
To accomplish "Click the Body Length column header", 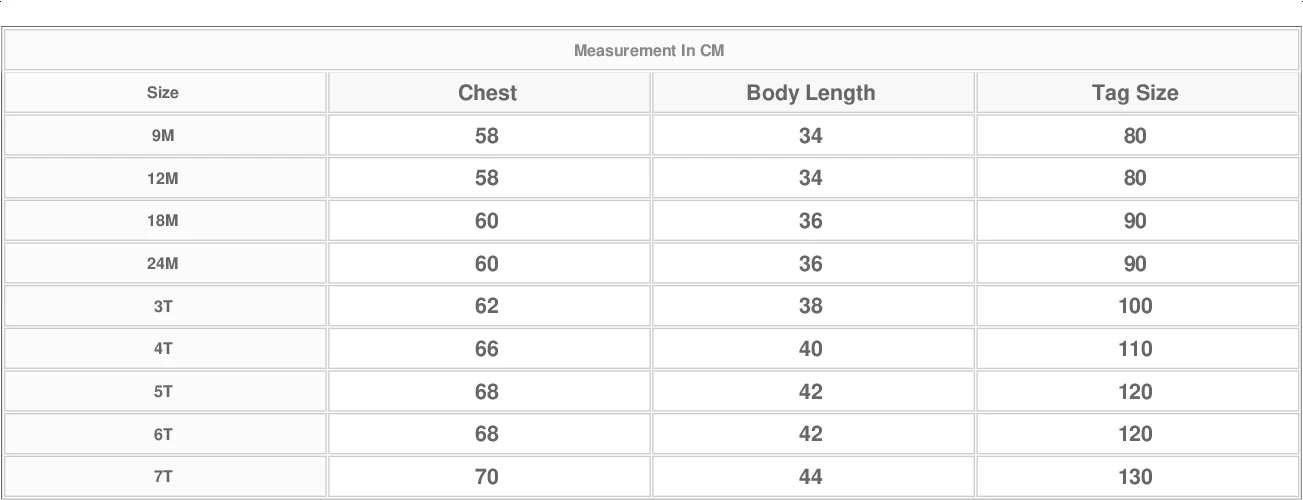I will pyautogui.click(x=810, y=93).
